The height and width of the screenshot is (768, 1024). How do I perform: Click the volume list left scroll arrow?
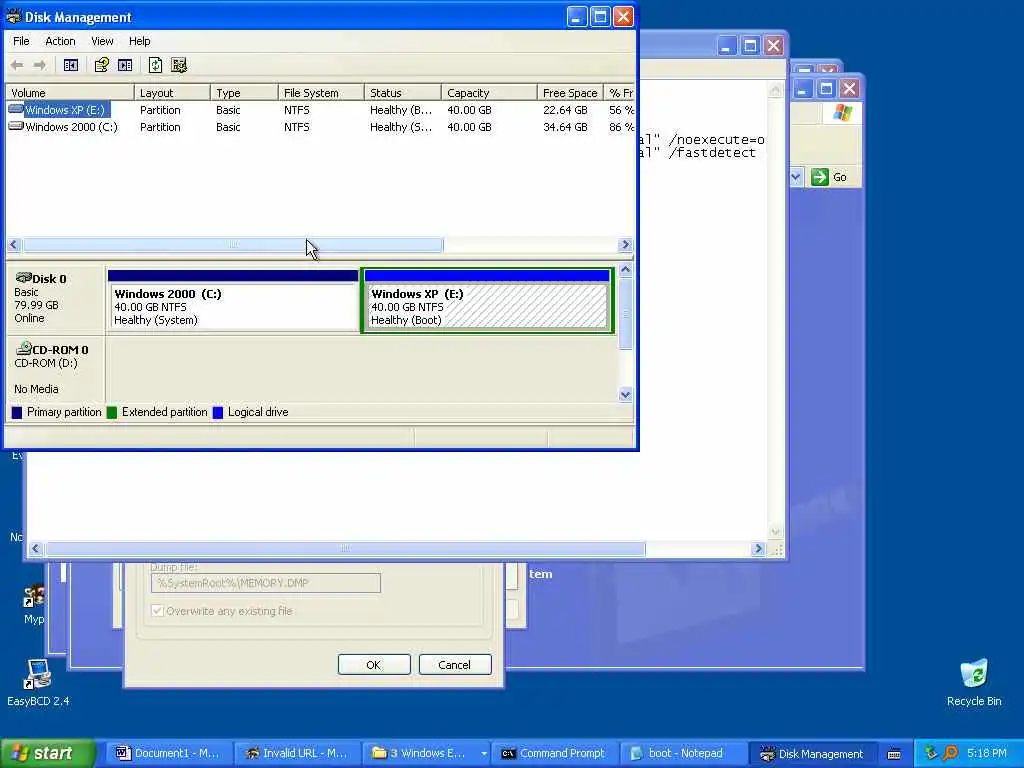pos(14,245)
